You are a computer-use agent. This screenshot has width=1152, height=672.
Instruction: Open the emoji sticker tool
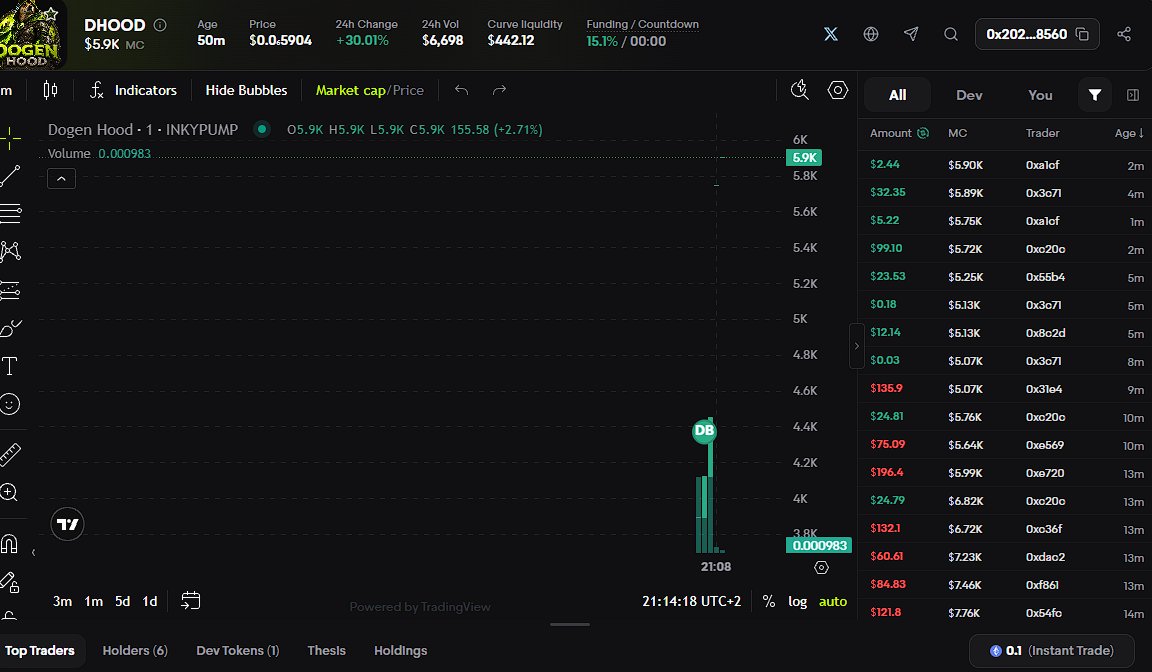click(10, 404)
